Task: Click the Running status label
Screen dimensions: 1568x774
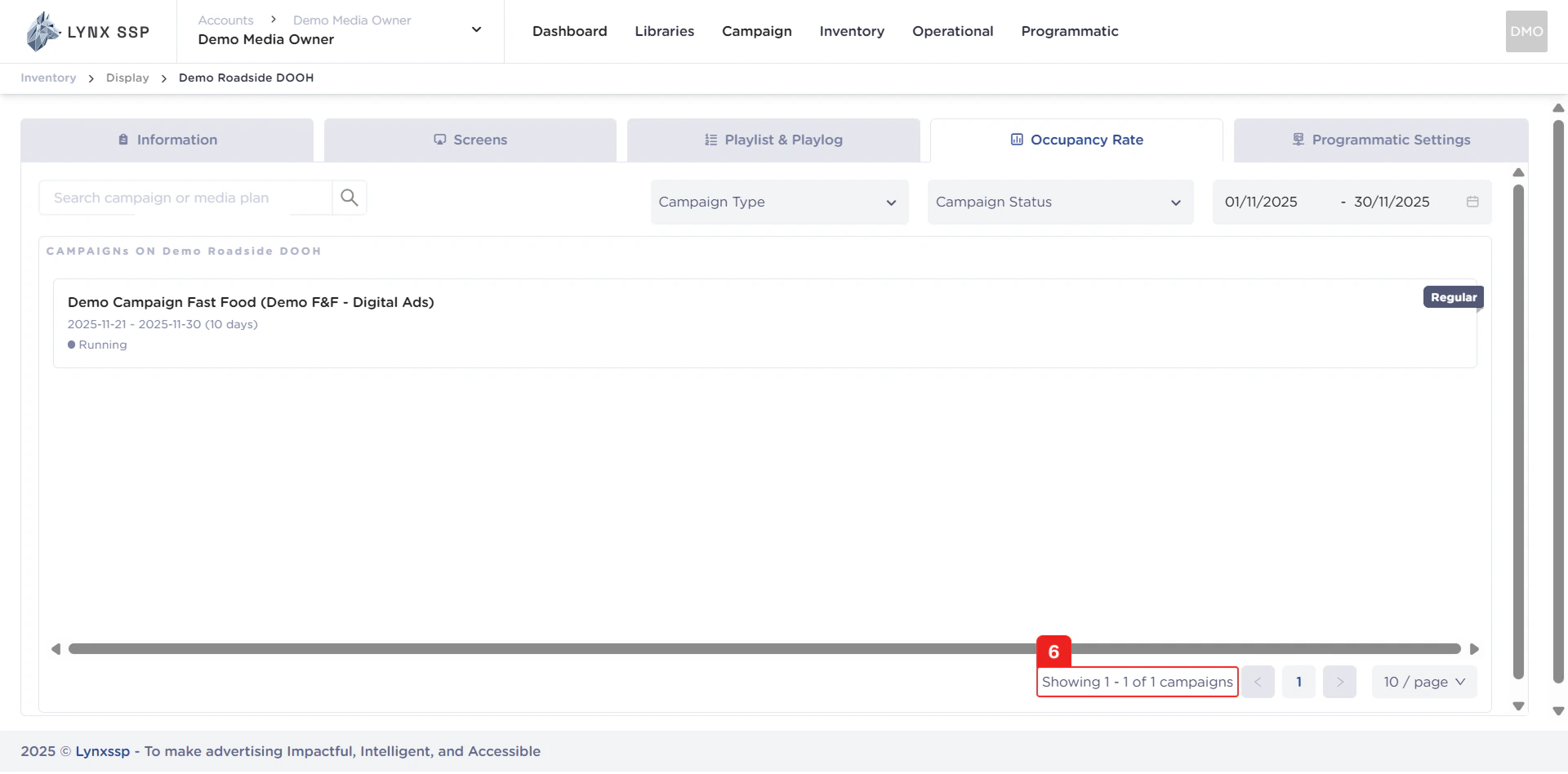Action: point(103,345)
